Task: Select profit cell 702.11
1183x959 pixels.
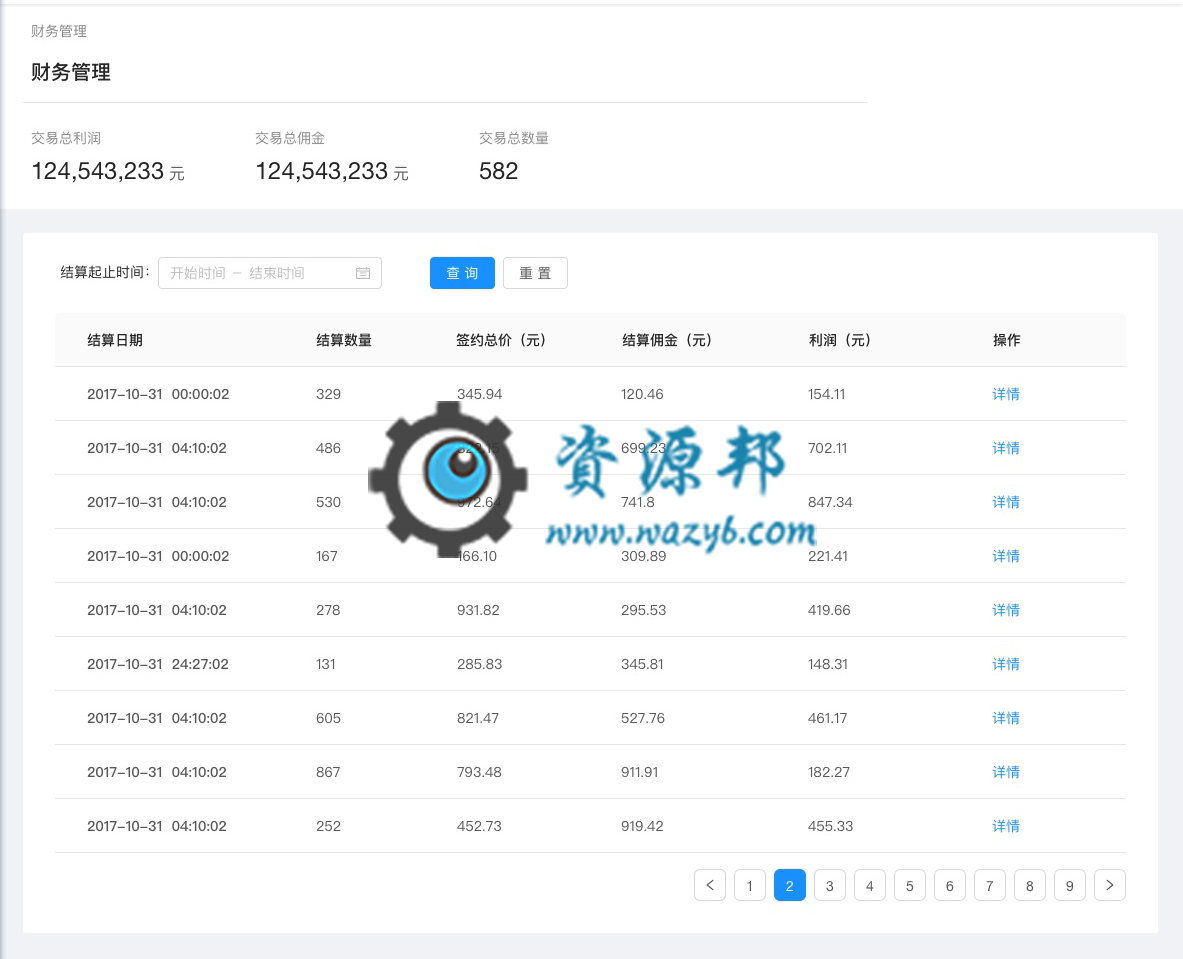Action: (x=828, y=448)
